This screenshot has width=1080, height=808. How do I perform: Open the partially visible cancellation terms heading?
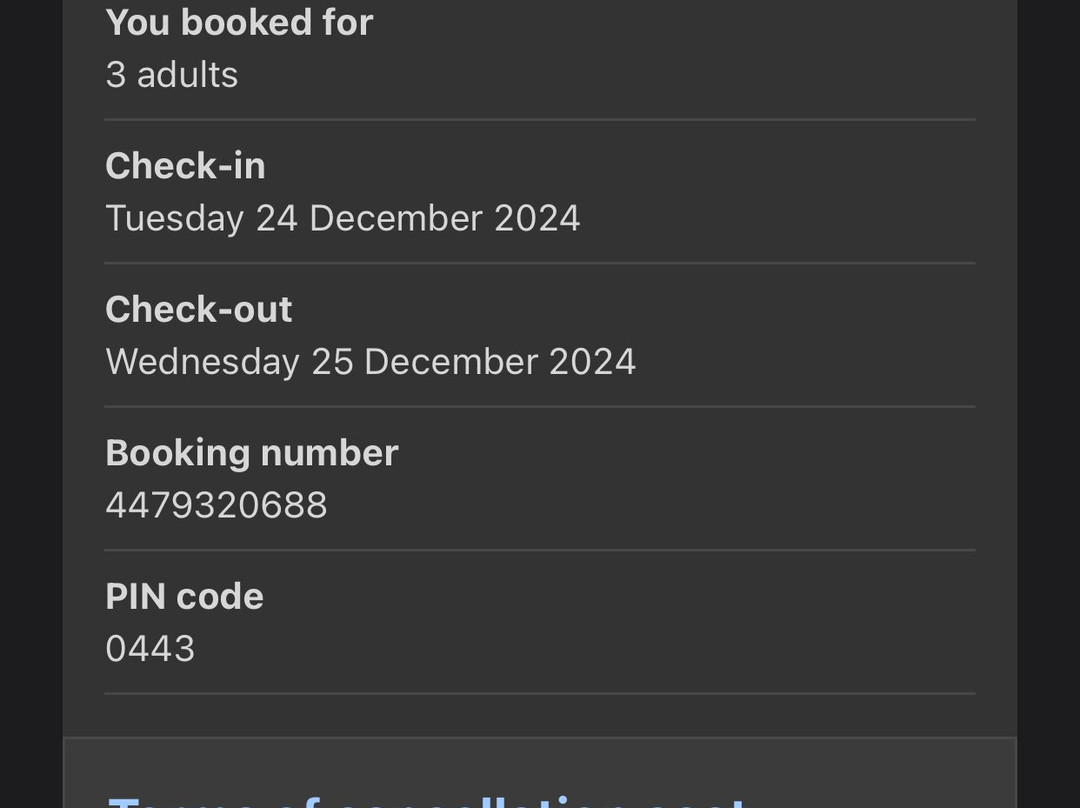tap(426, 800)
